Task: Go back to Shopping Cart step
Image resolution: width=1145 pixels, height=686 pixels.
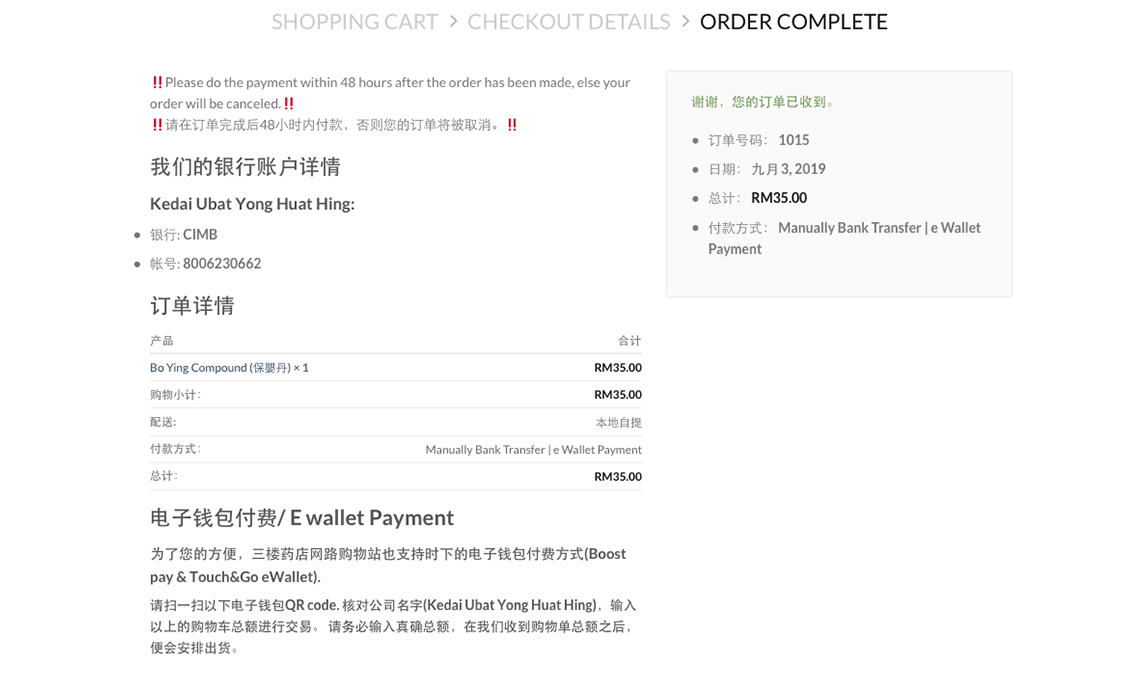Action: (x=354, y=22)
